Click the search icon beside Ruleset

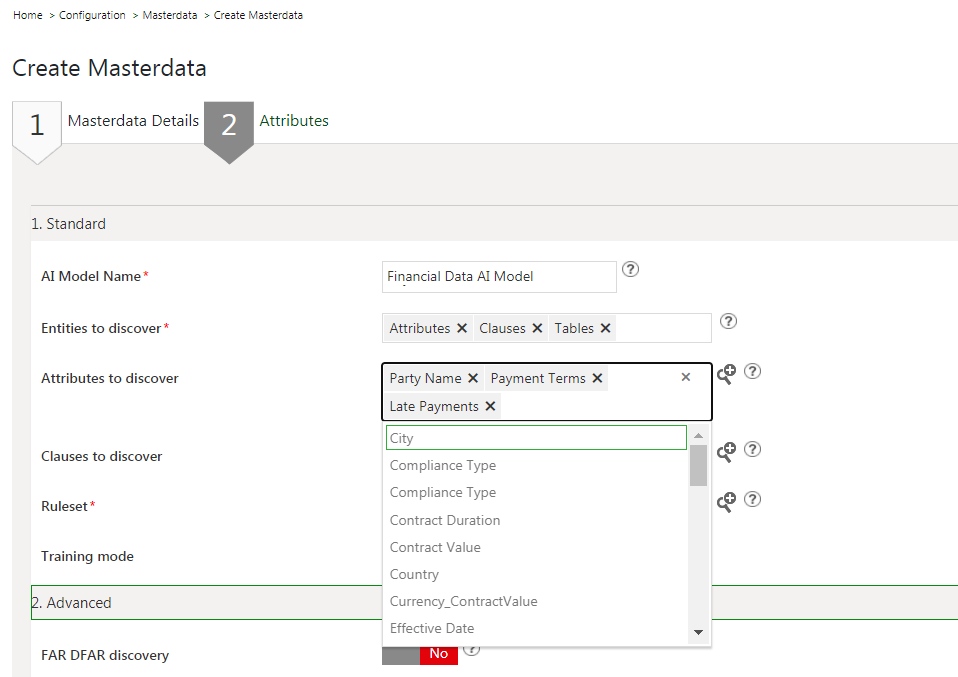tap(726, 501)
